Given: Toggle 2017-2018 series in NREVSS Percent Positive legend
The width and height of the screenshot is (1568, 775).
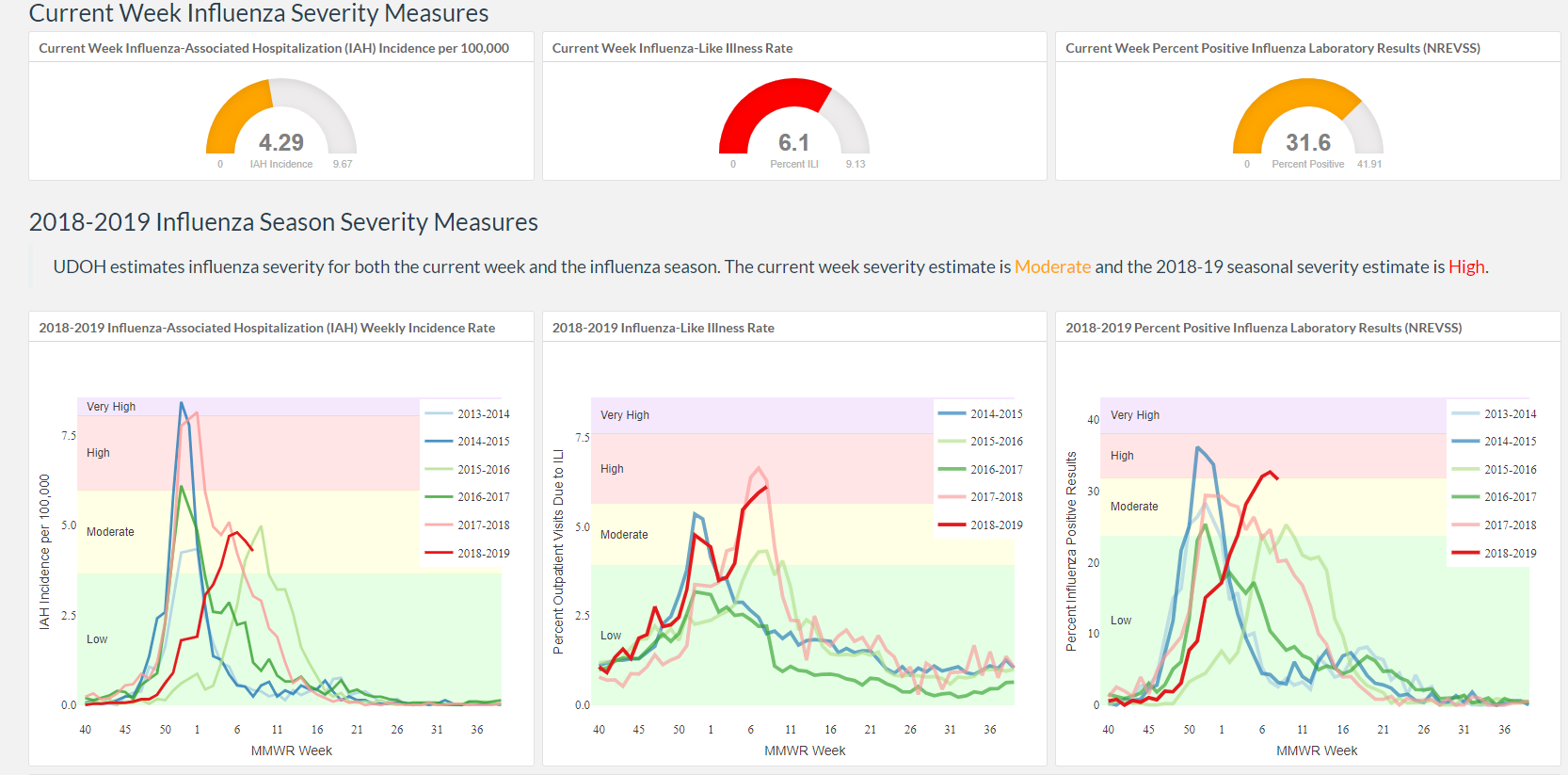Looking at the screenshot, I should [1494, 525].
